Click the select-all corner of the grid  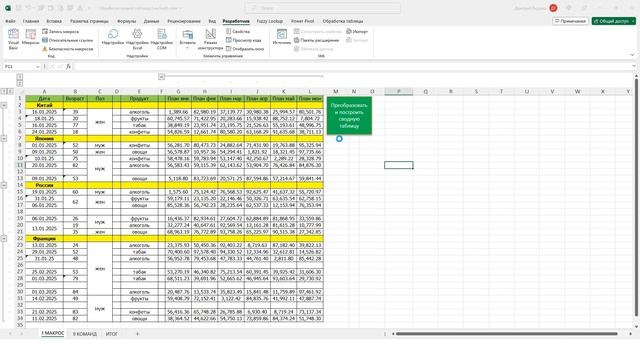coord(20,91)
